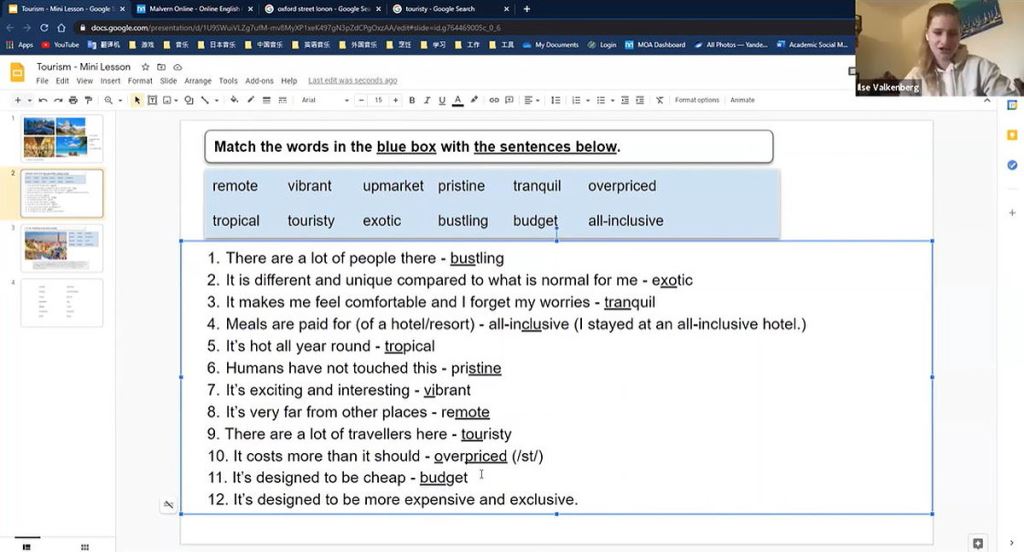Open the Arial font dropdown
This screenshot has height=552, width=1024.
click(325, 100)
